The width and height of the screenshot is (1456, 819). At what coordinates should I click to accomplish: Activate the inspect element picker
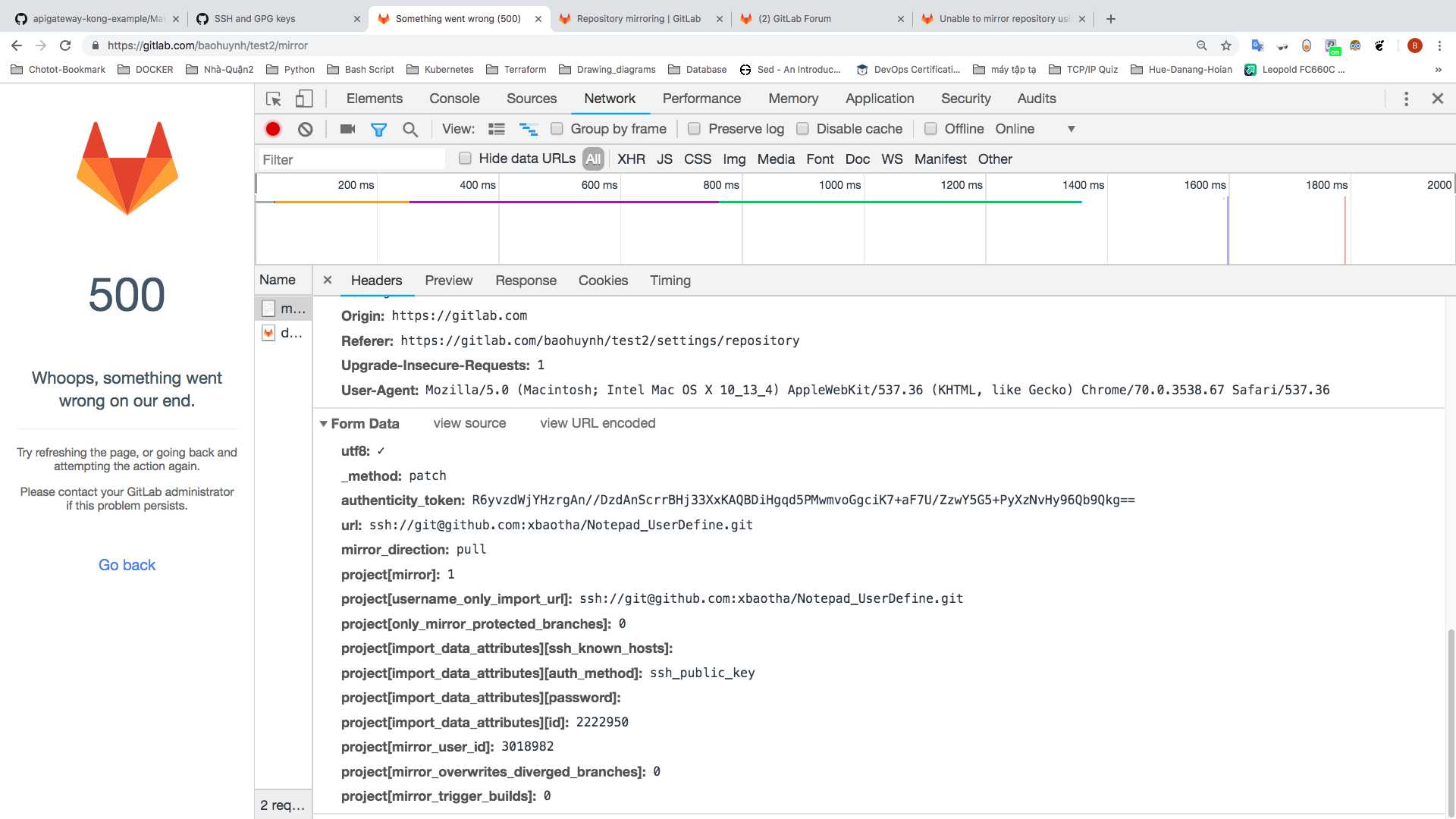click(x=273, y=99)
